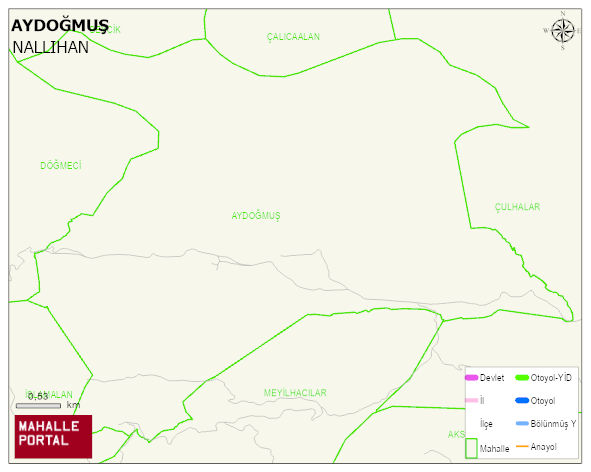Click the Mahalle green rectangle legend icon

tap(471, 448)
